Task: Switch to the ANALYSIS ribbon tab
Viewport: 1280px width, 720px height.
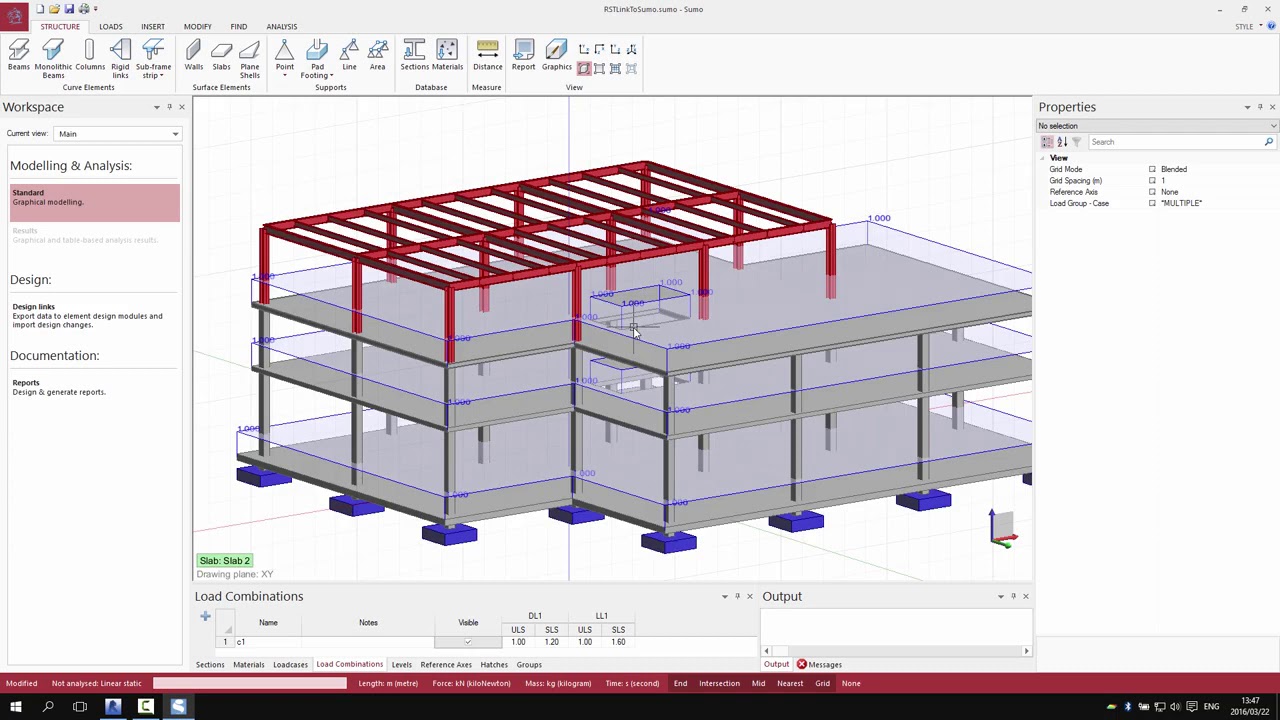Action: [282, 27]
